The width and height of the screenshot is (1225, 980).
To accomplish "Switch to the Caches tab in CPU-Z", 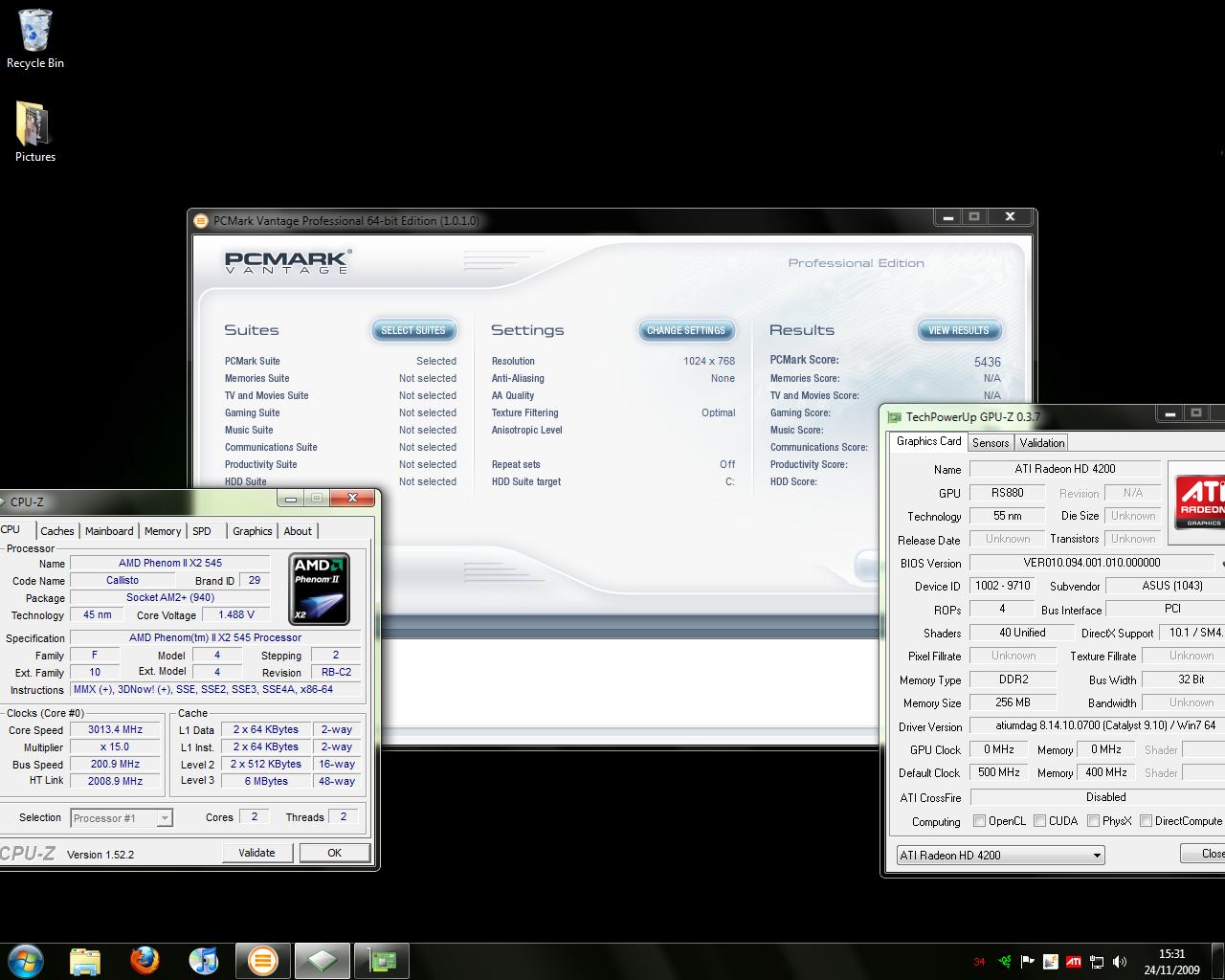I will tap(57, 531).
